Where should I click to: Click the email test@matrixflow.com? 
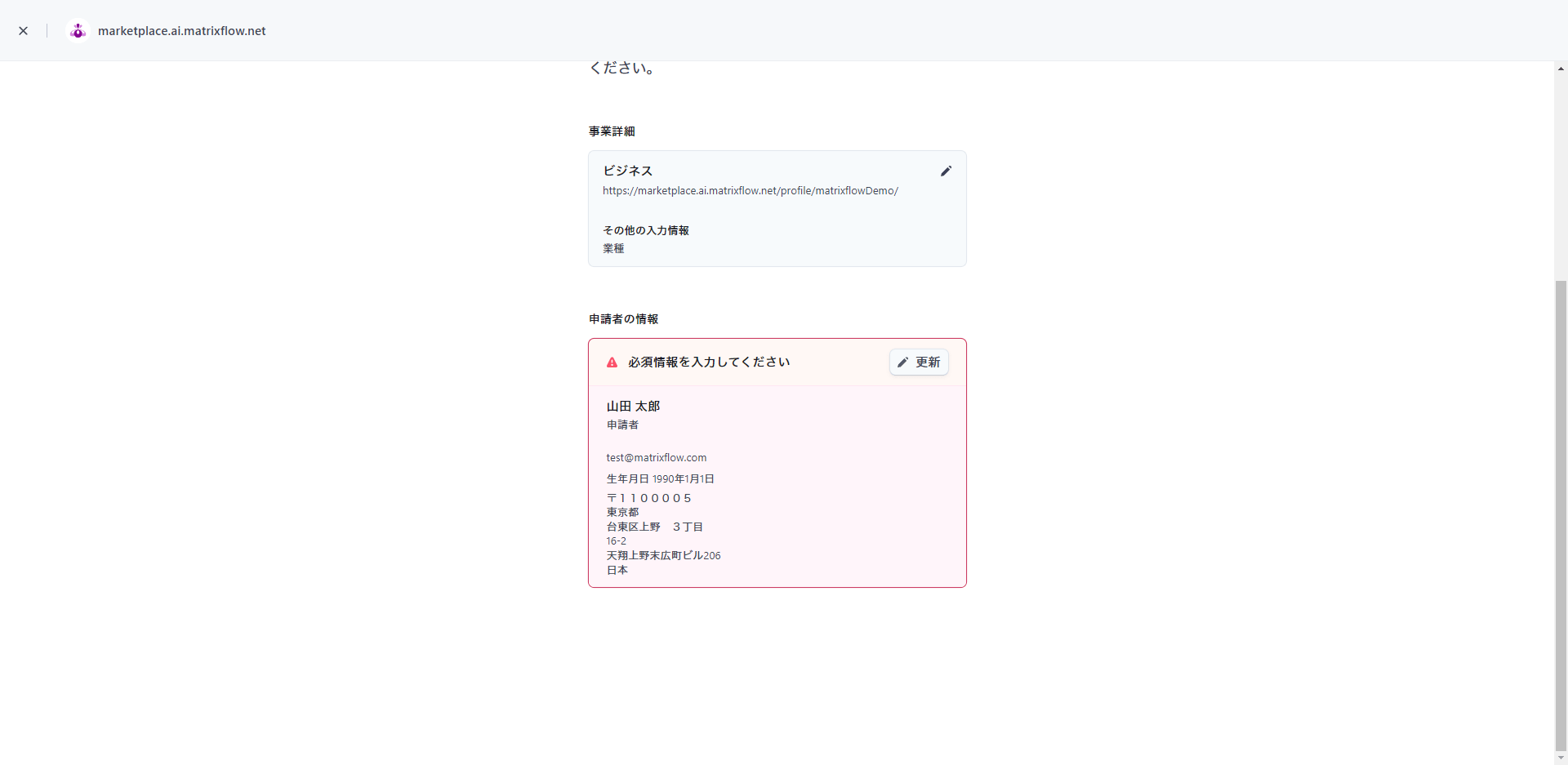(657, 458)
